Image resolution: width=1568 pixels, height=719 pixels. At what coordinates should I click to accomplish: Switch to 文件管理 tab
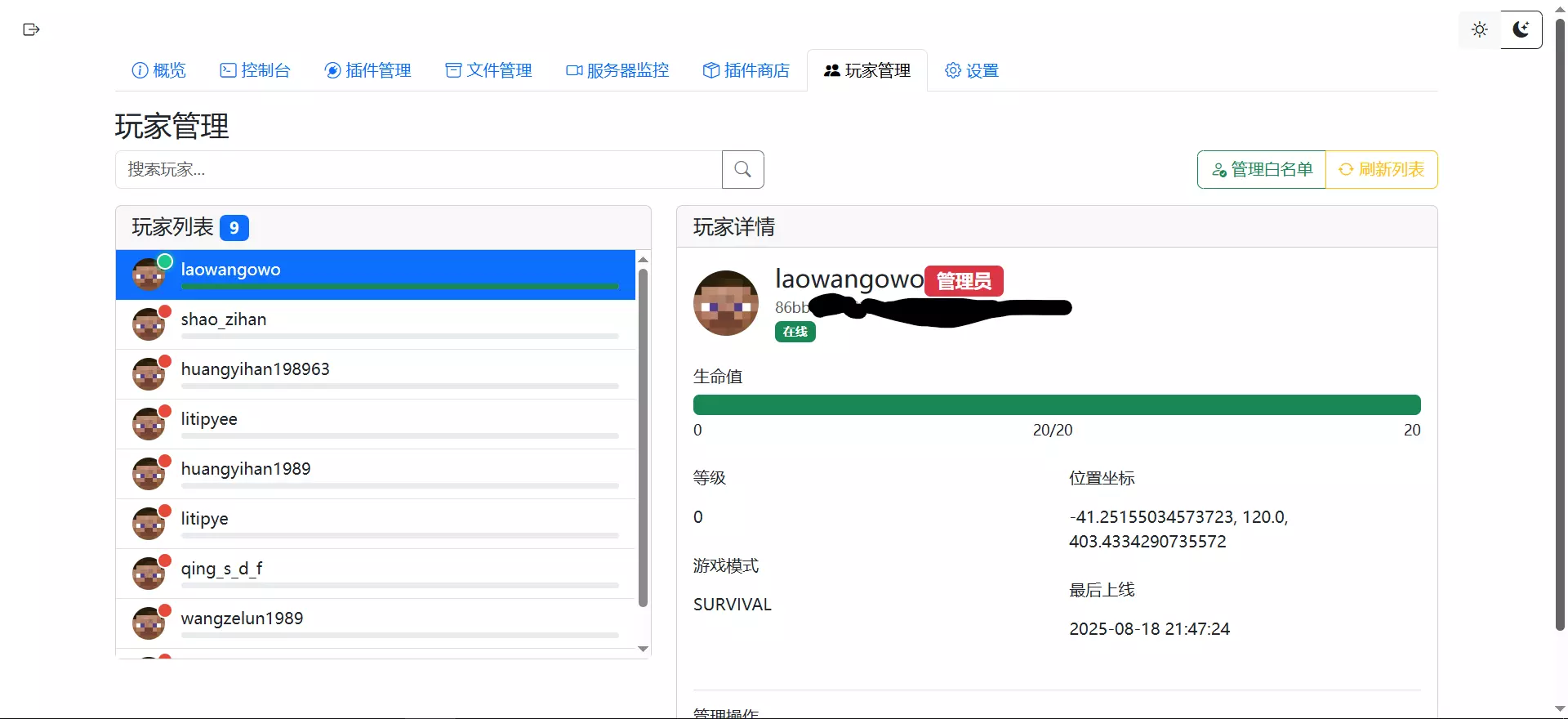pyautogui.click(x=489, y=70)
